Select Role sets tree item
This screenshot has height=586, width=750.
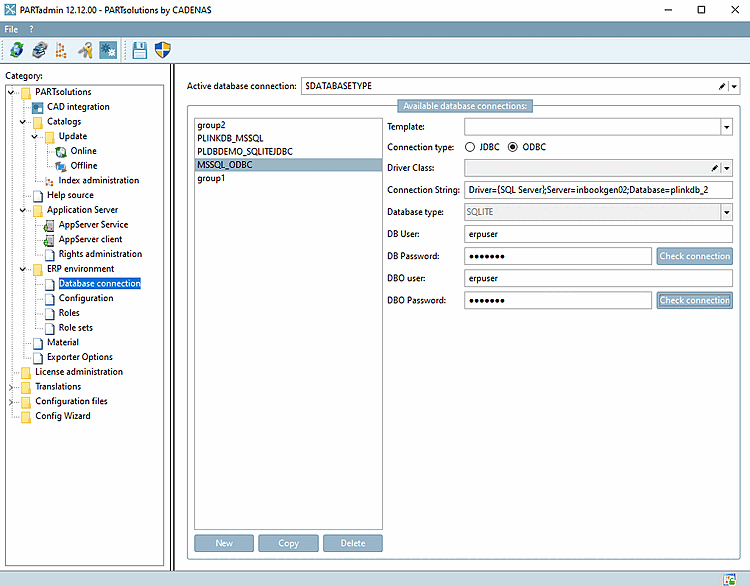pyautogui.click(x=76, y=328)
